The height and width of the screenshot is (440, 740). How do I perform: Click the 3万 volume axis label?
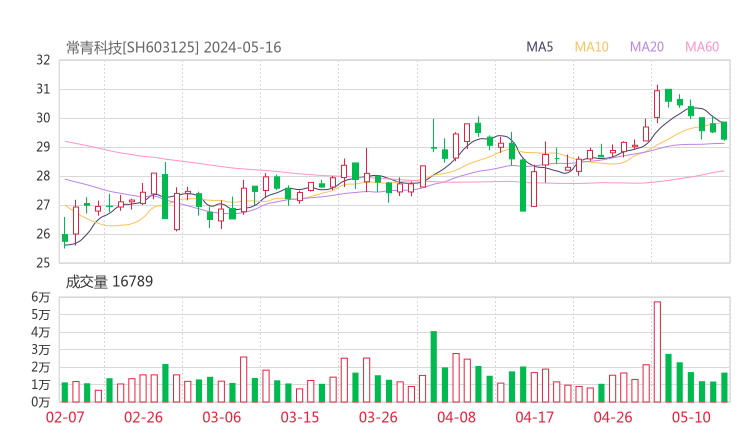pyautogui.click(x=41, y=350)
